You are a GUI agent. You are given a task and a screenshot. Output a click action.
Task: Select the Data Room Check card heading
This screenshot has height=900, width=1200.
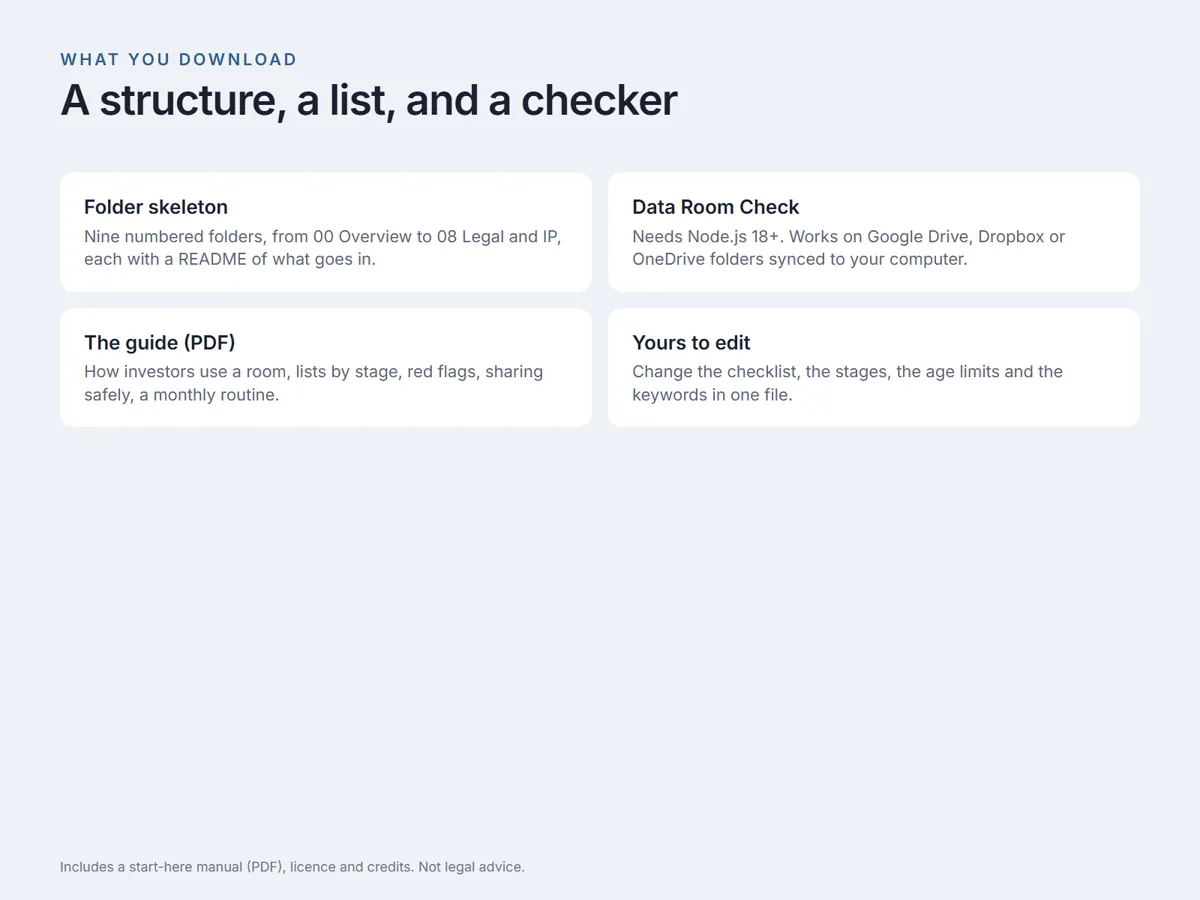715,207
